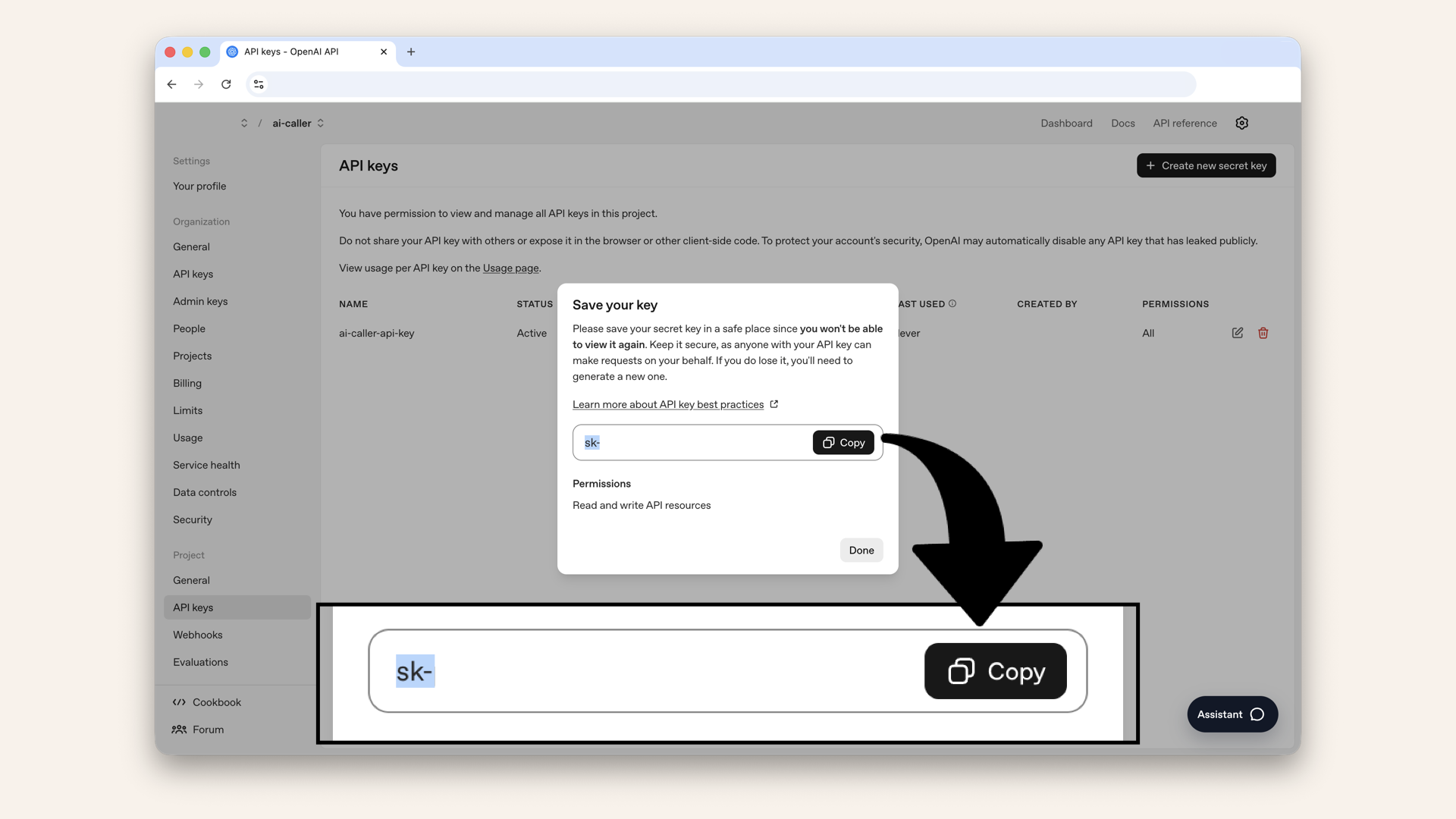Expand the organization switcher chevrons
Screen dimensions: 1456x819
pos(244,123)
